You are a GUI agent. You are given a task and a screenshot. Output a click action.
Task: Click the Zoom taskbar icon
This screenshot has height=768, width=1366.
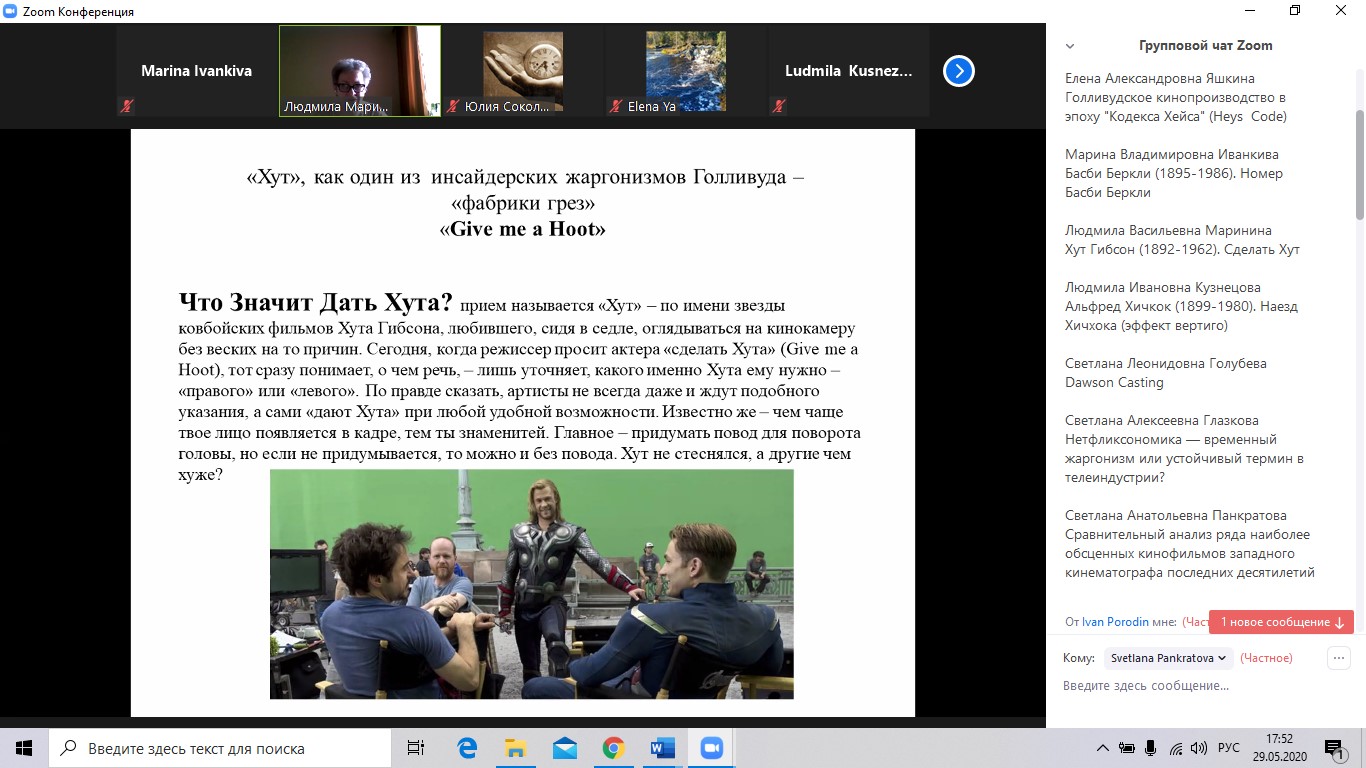[x=712, y=748]
